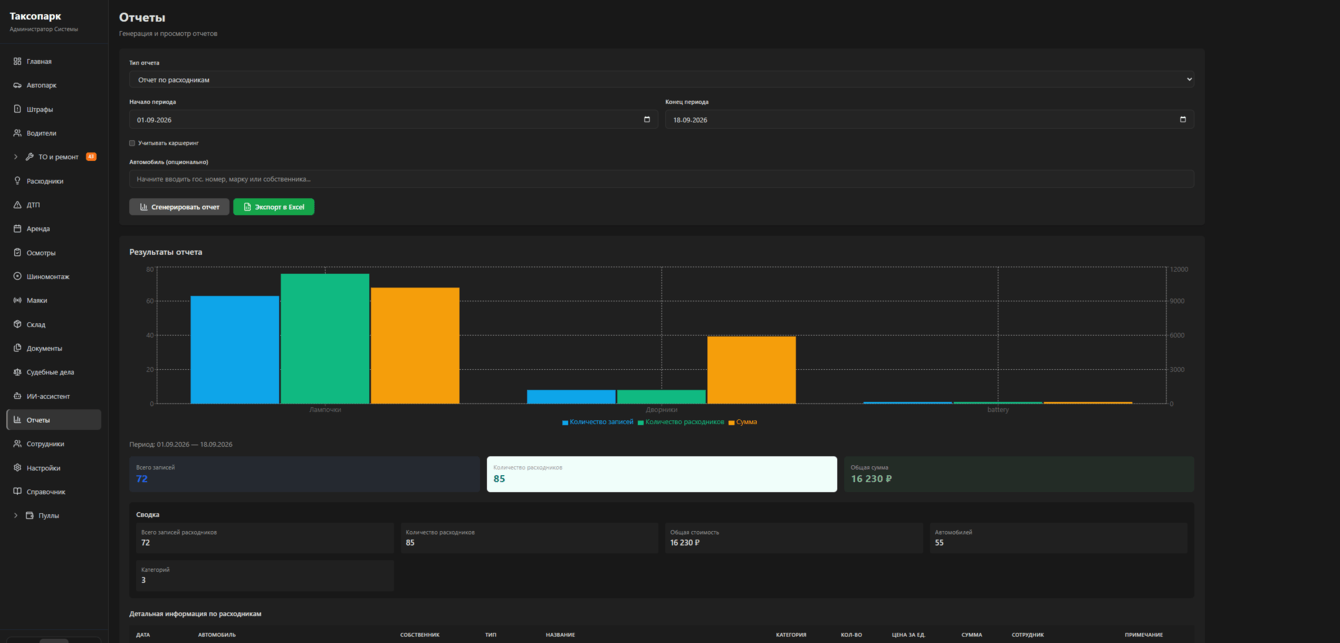Navigate to the Шиномонтаж section
The image size is (1340, 643).
54,277
